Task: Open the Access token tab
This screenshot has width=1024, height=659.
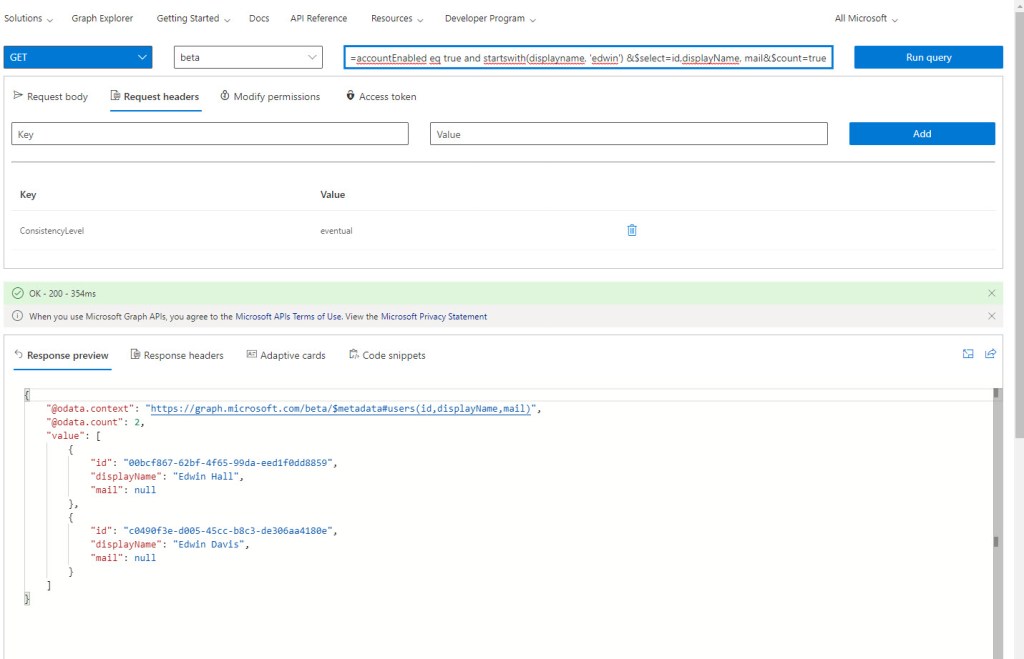Action: tap(381, 97)
